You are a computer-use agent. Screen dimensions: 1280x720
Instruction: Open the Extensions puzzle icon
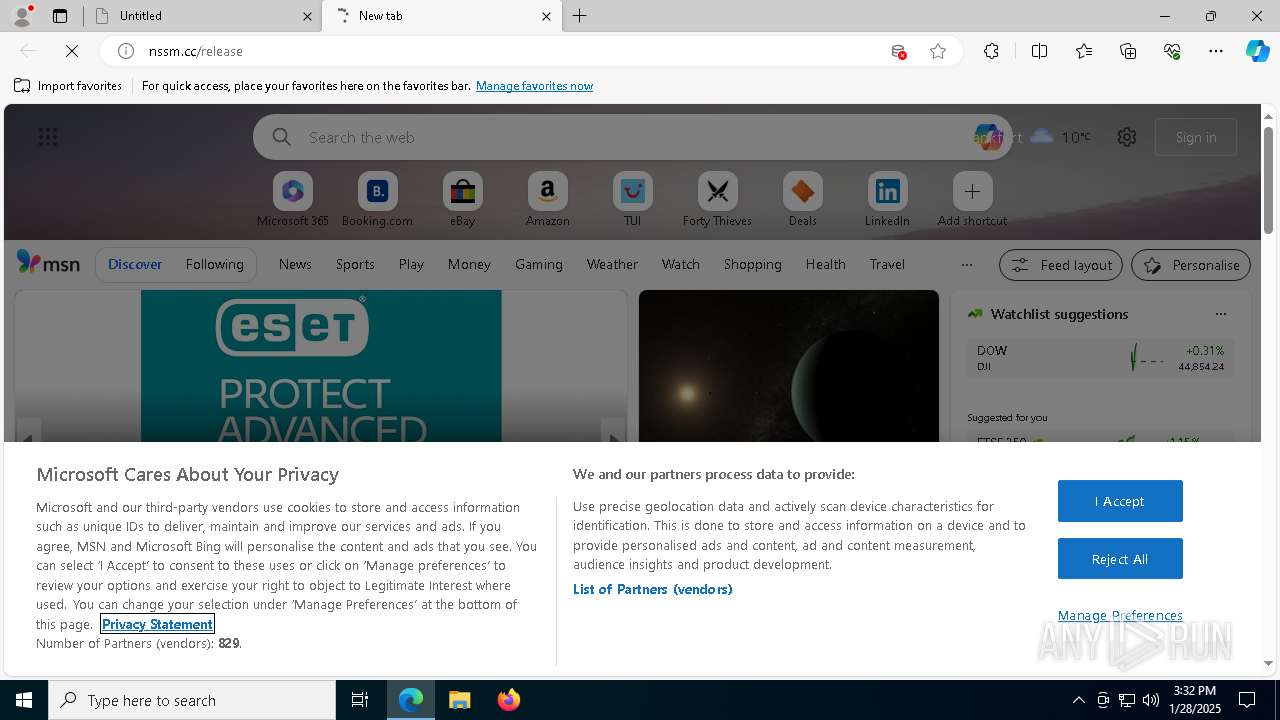[x=991, y=51]
